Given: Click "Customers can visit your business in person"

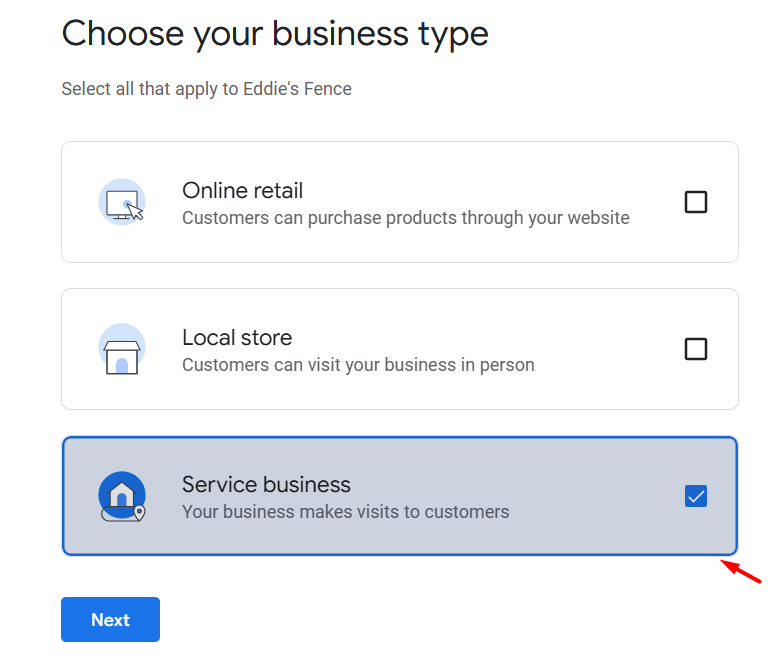Looking at the screenshot, I should point(358,364).
